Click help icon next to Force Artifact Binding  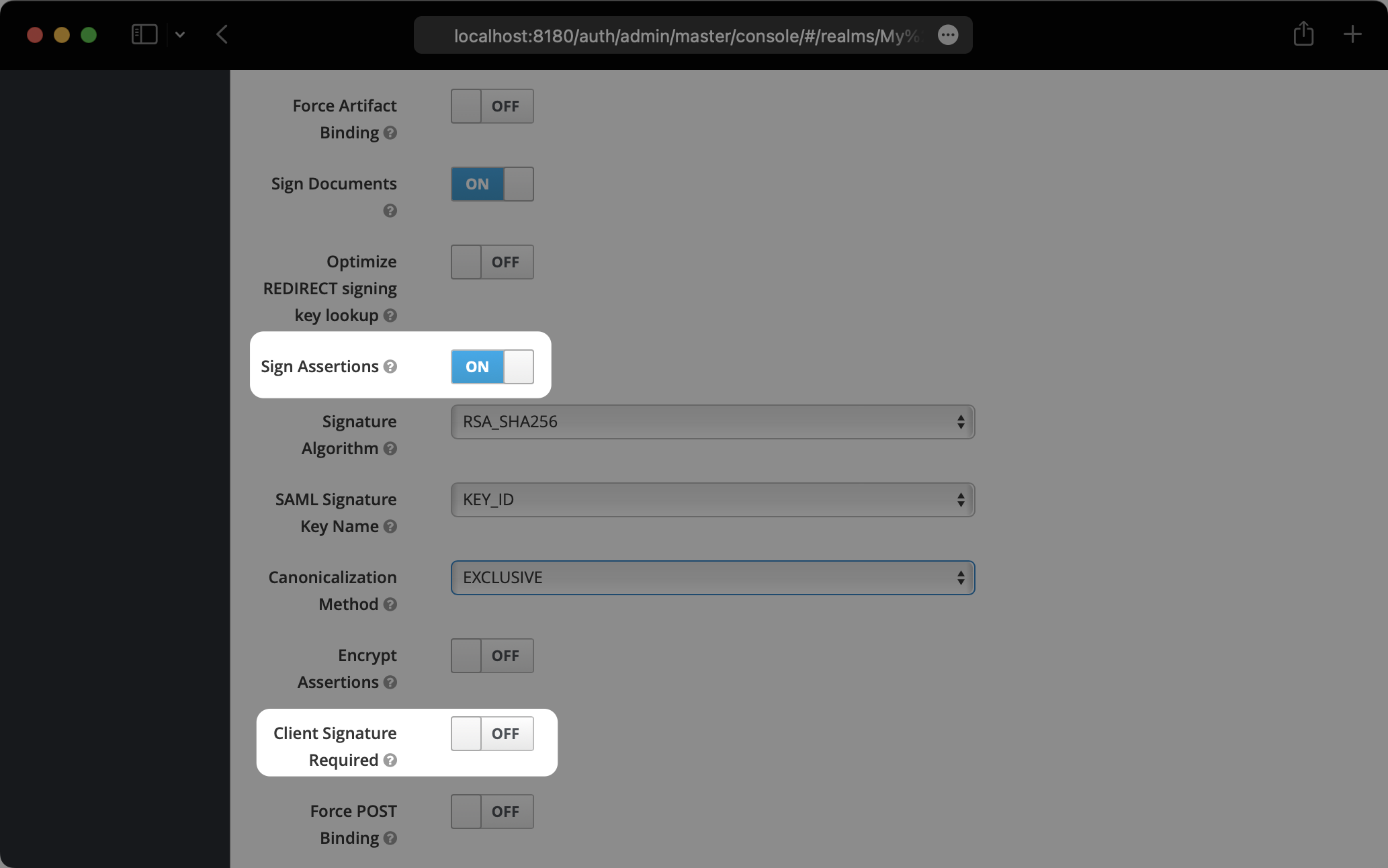coord(390,133)
